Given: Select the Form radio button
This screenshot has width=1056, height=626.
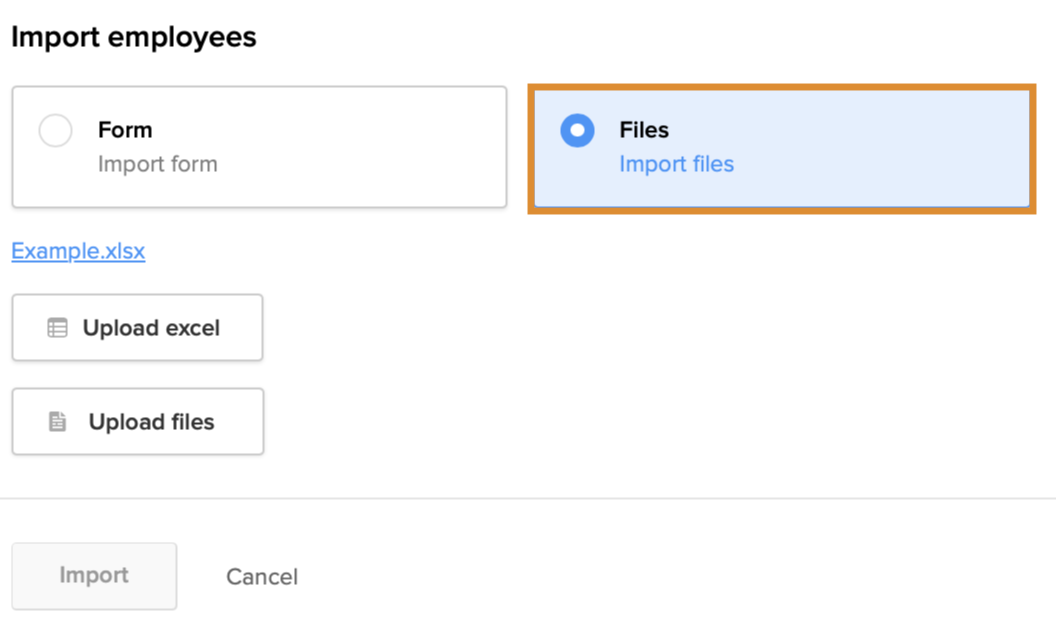Looking at the screenshot, I should pos(55,131).
